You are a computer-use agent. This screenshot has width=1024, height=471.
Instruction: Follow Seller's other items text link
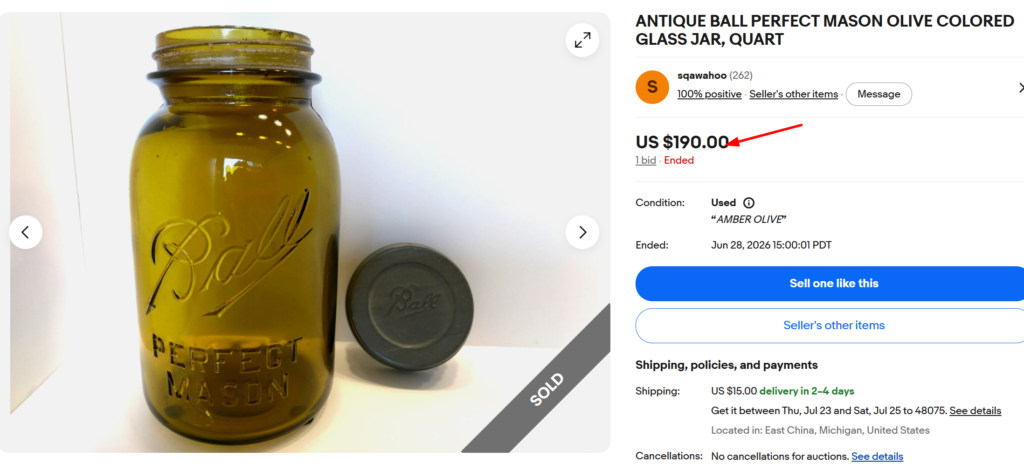(x=793, y=94)
